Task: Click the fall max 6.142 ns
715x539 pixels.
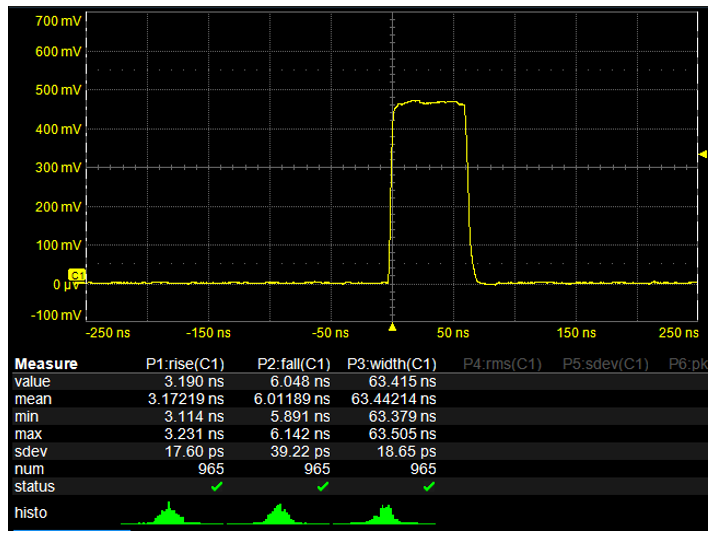Action: 300,434
